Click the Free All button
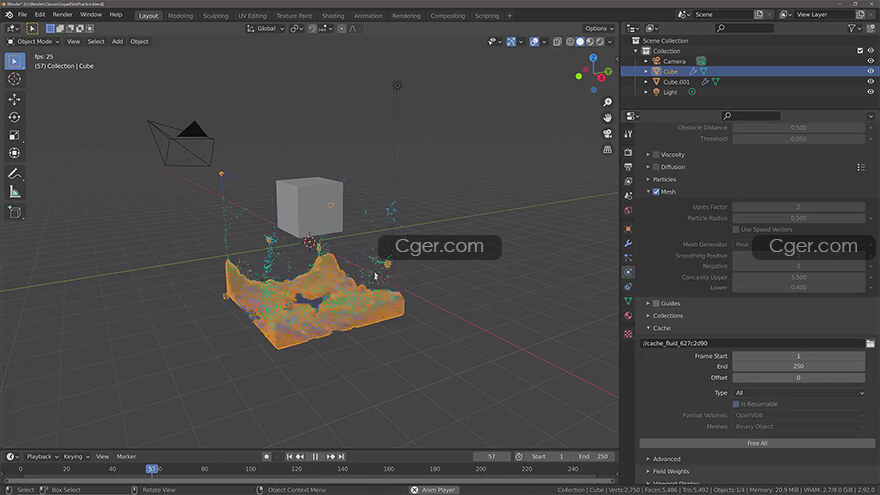The image size is (880, 495). coord(757,443)
